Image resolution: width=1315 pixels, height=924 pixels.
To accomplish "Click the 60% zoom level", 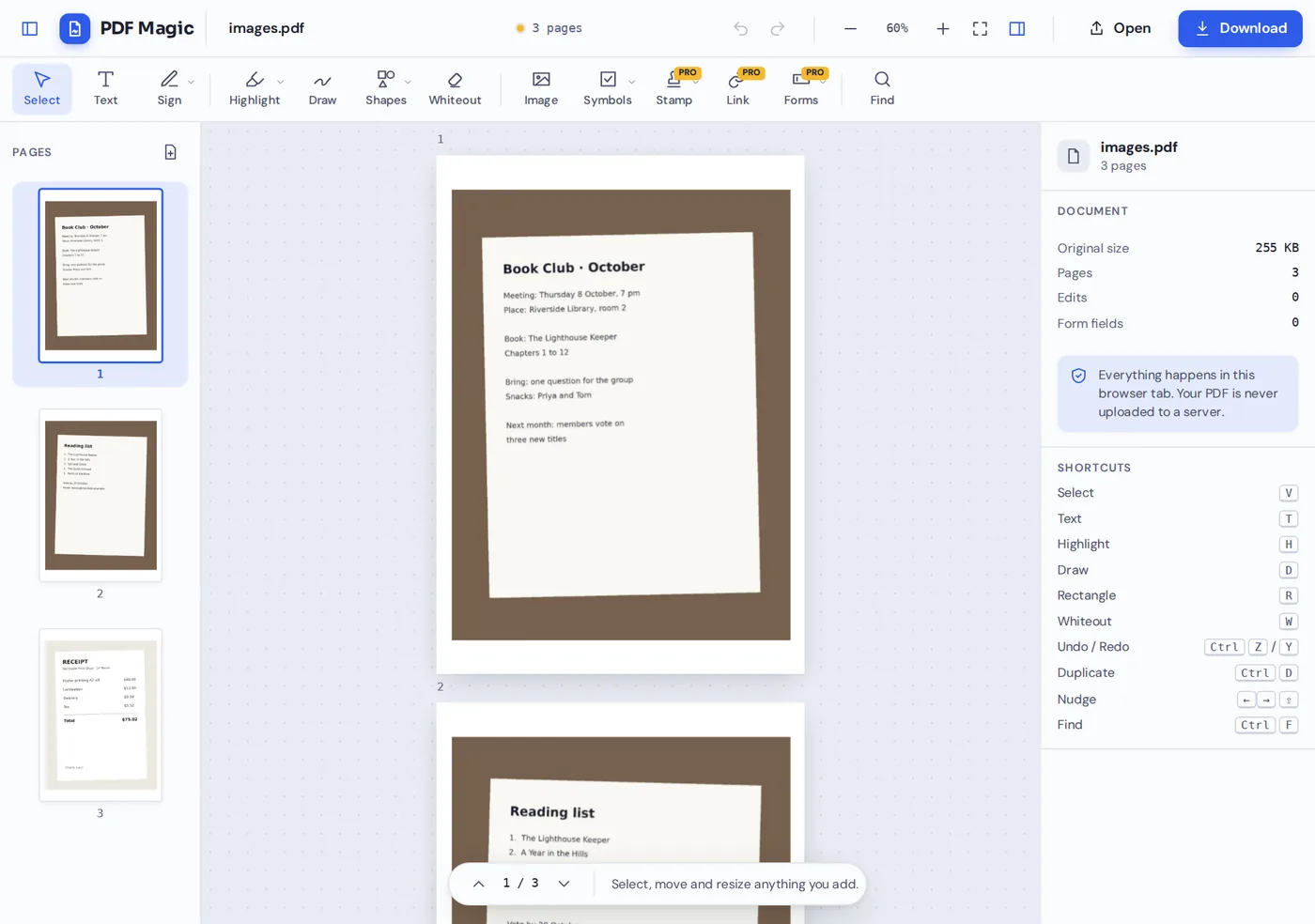I will 897,28.
